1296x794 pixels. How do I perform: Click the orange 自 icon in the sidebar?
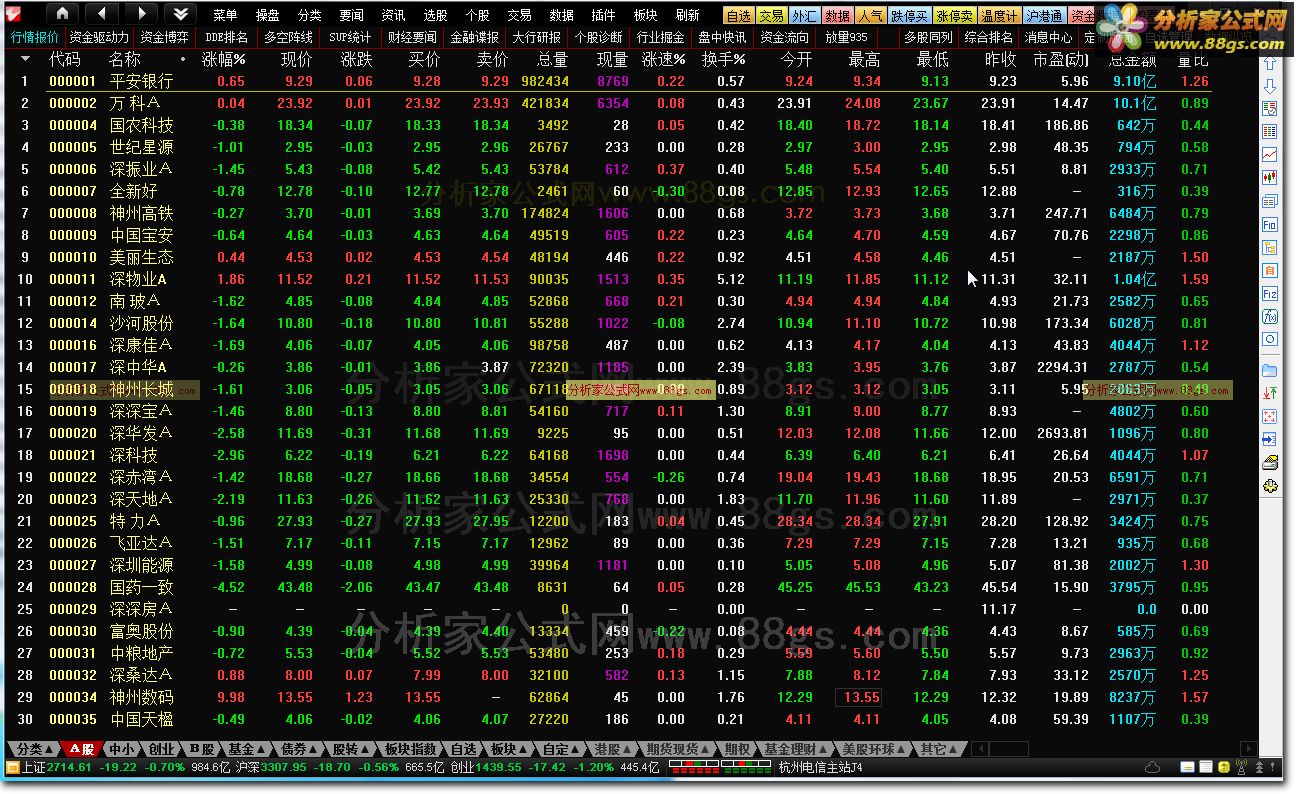(x=1270, y=270)
